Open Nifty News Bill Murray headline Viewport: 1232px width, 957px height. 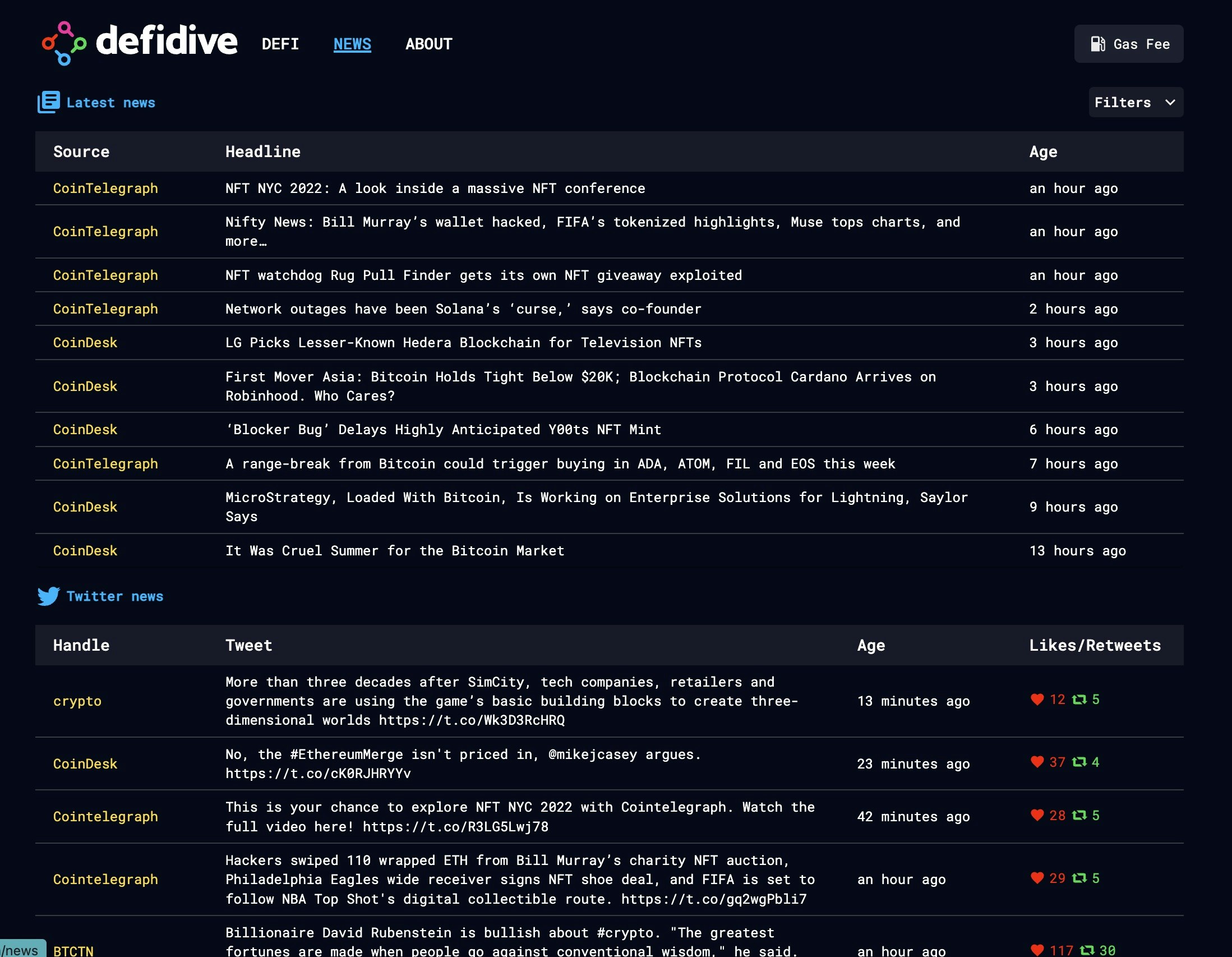(x=592, y=231)
